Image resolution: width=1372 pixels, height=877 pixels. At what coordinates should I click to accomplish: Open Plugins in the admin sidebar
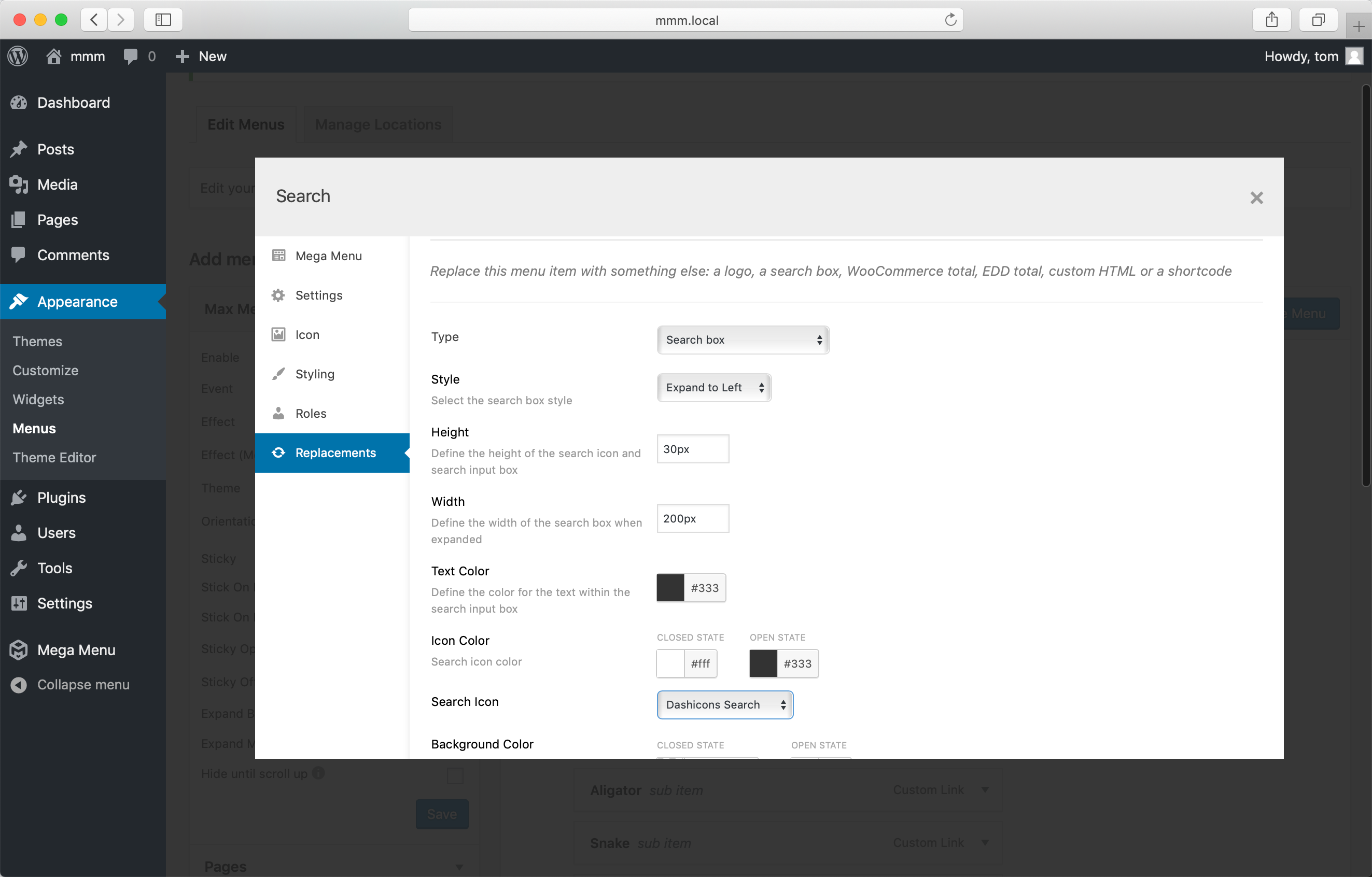pos(62,498)
